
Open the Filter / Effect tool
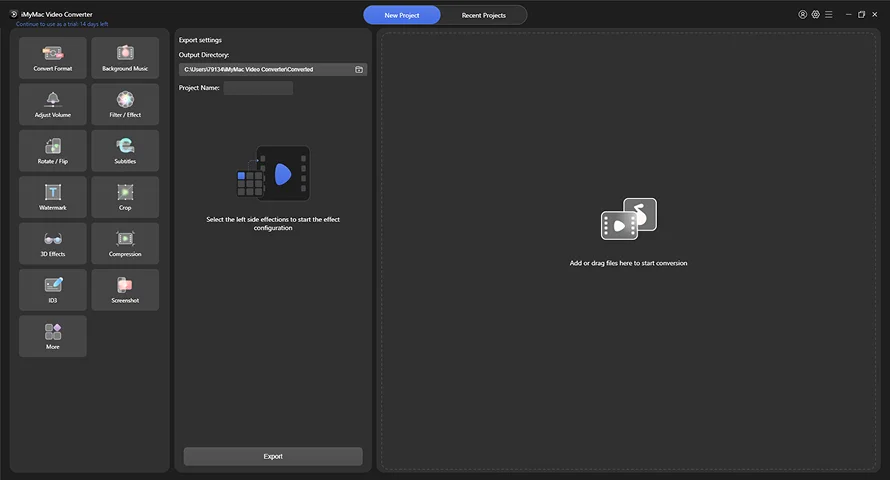pos(125,104)
